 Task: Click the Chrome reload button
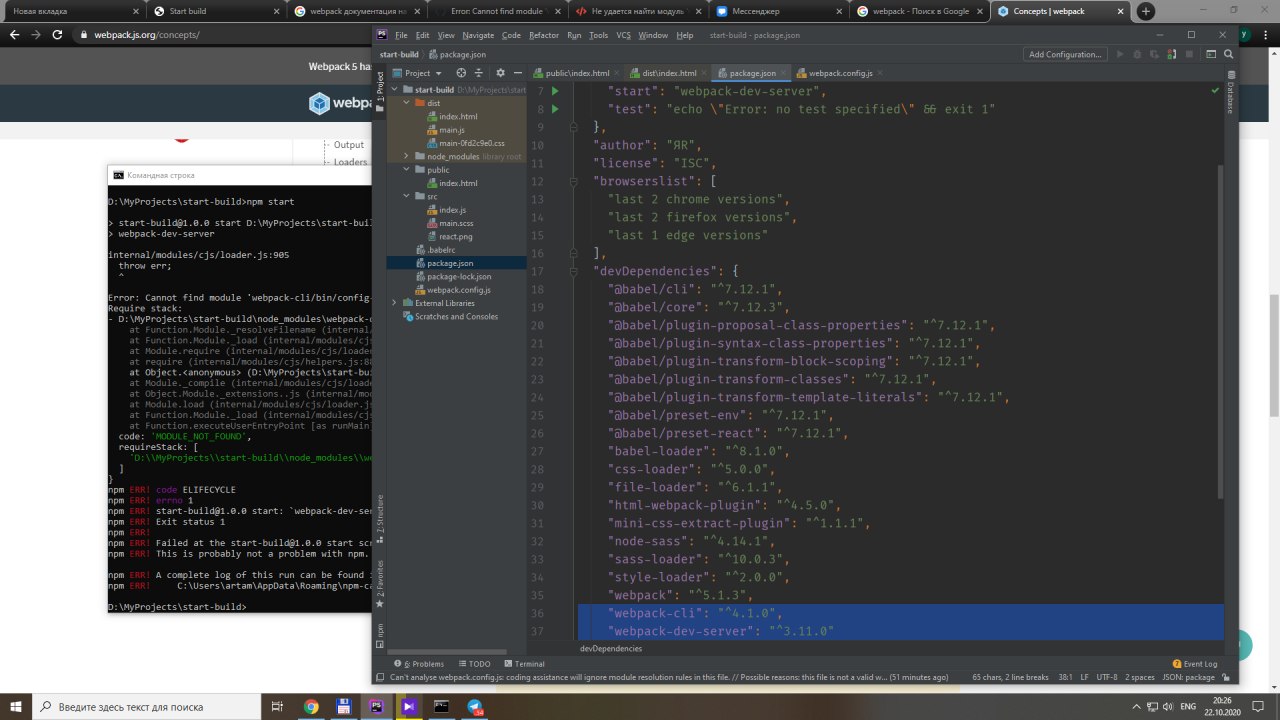(57, 34)
